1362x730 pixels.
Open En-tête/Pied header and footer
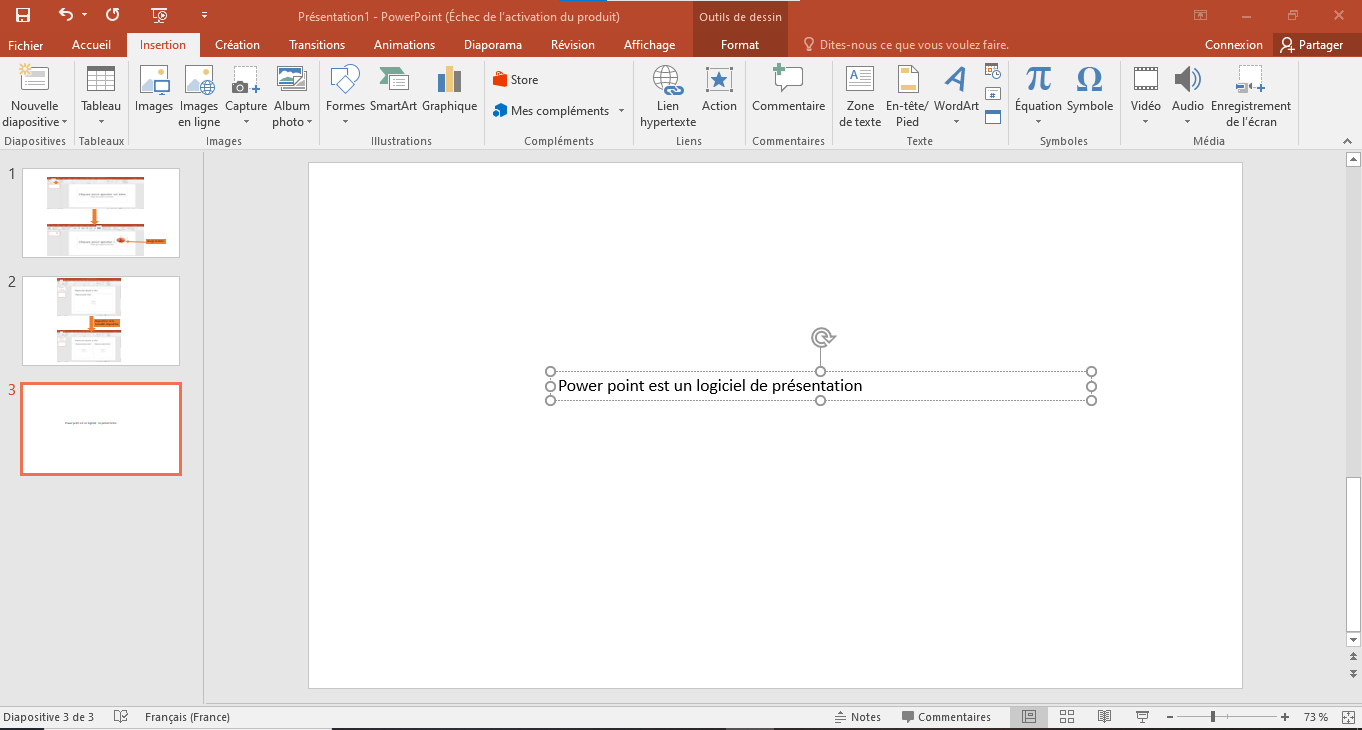point(907,96)
